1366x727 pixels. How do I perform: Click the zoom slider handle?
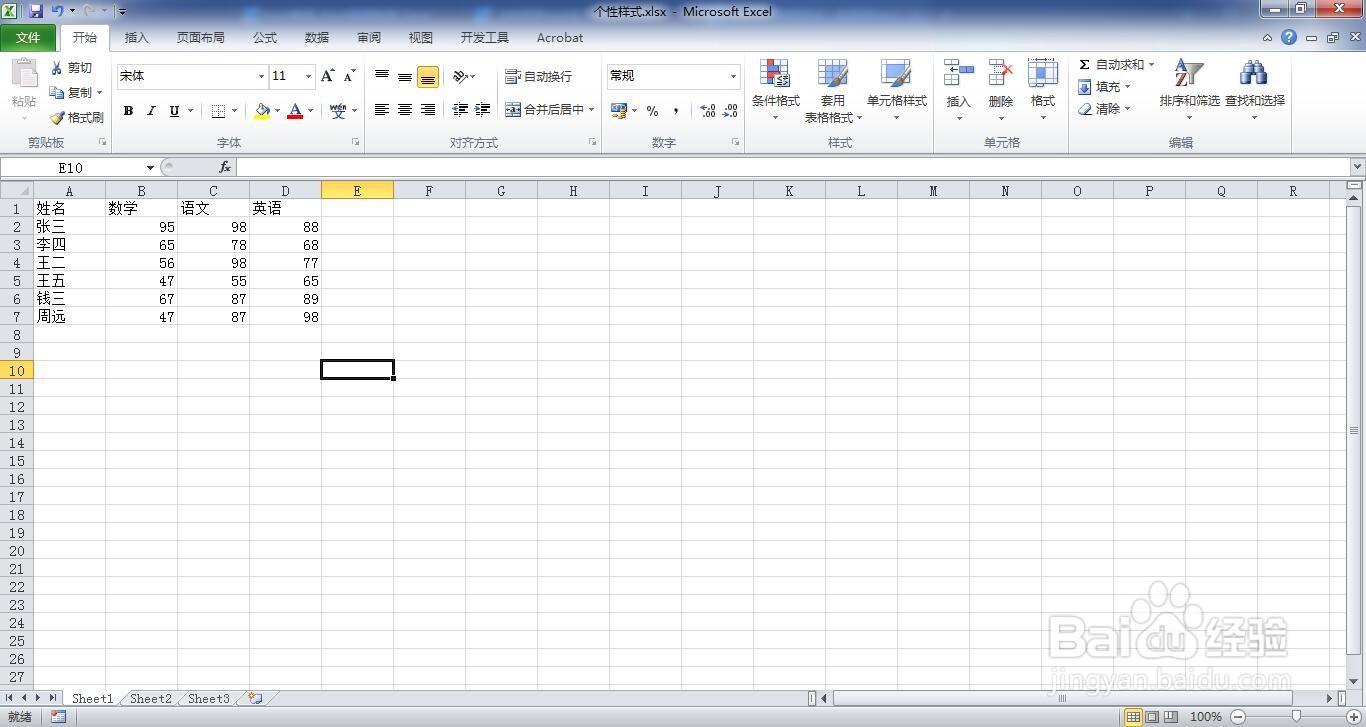coord(1296,716)
